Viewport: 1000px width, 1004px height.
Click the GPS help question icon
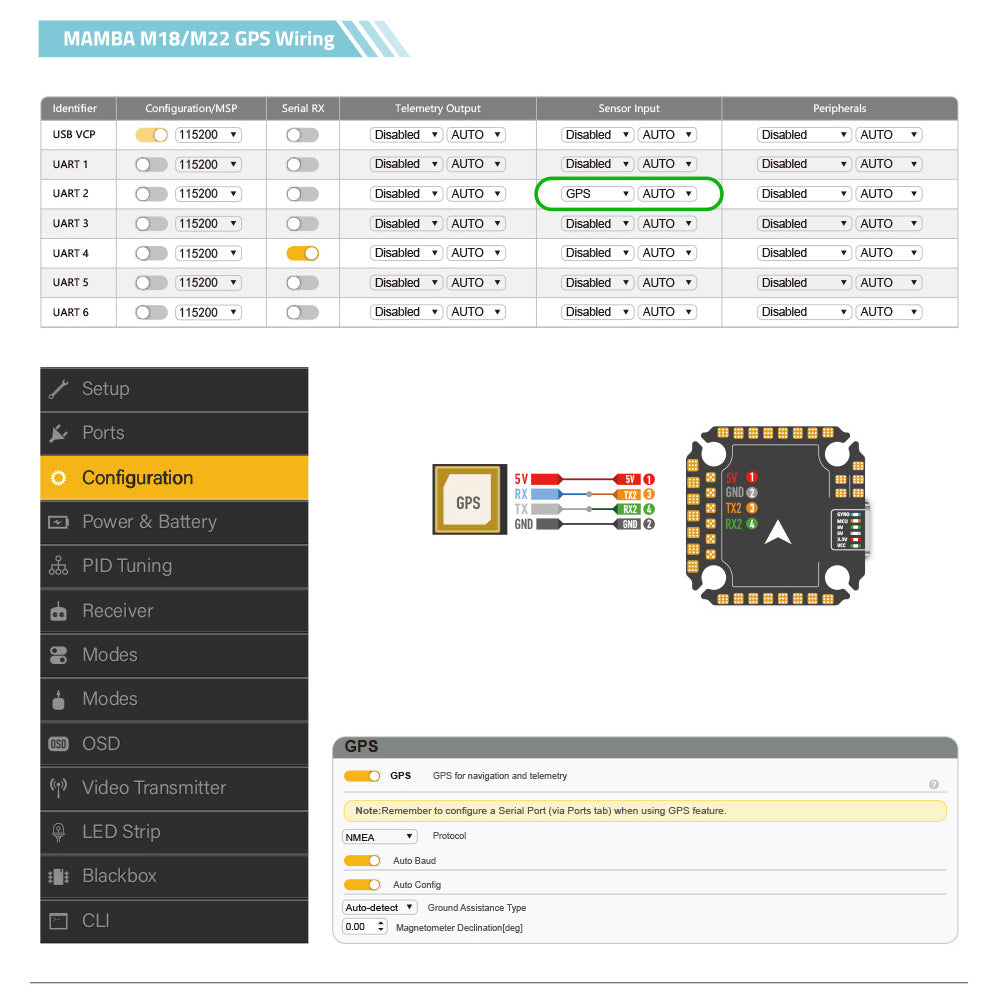(934, 785)
